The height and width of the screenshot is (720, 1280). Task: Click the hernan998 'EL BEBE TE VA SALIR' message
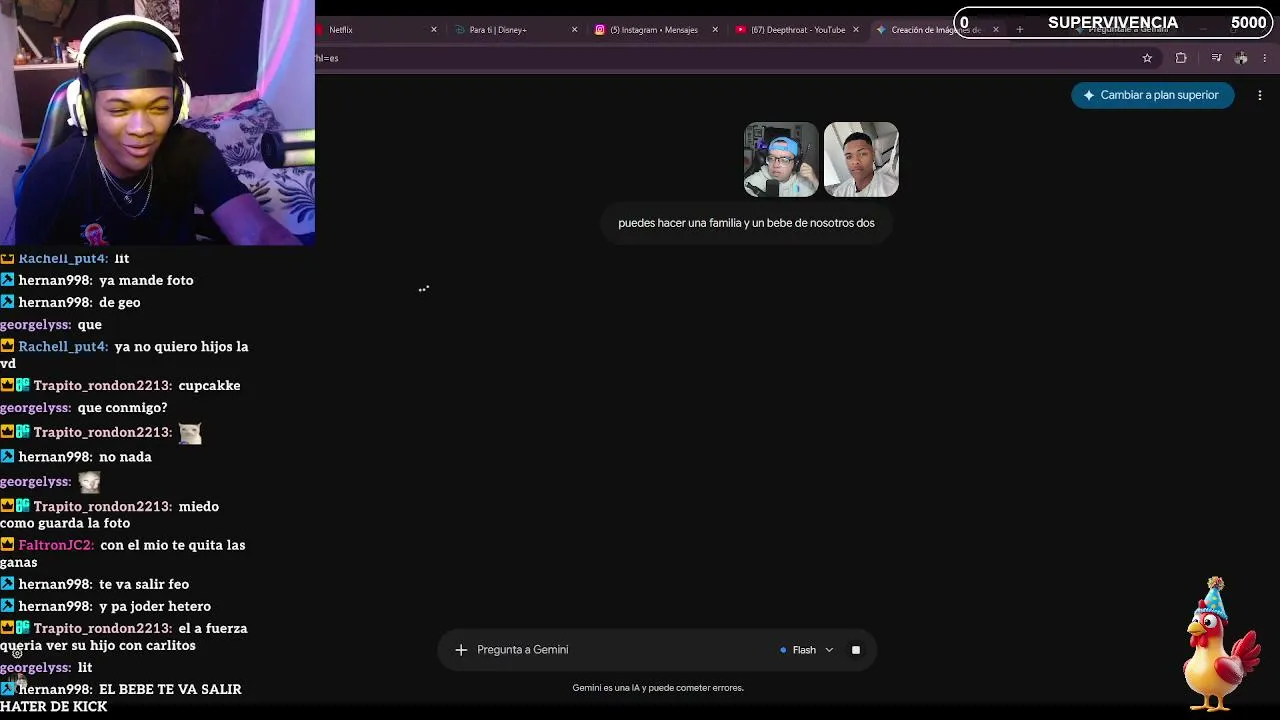coord(121,697)
